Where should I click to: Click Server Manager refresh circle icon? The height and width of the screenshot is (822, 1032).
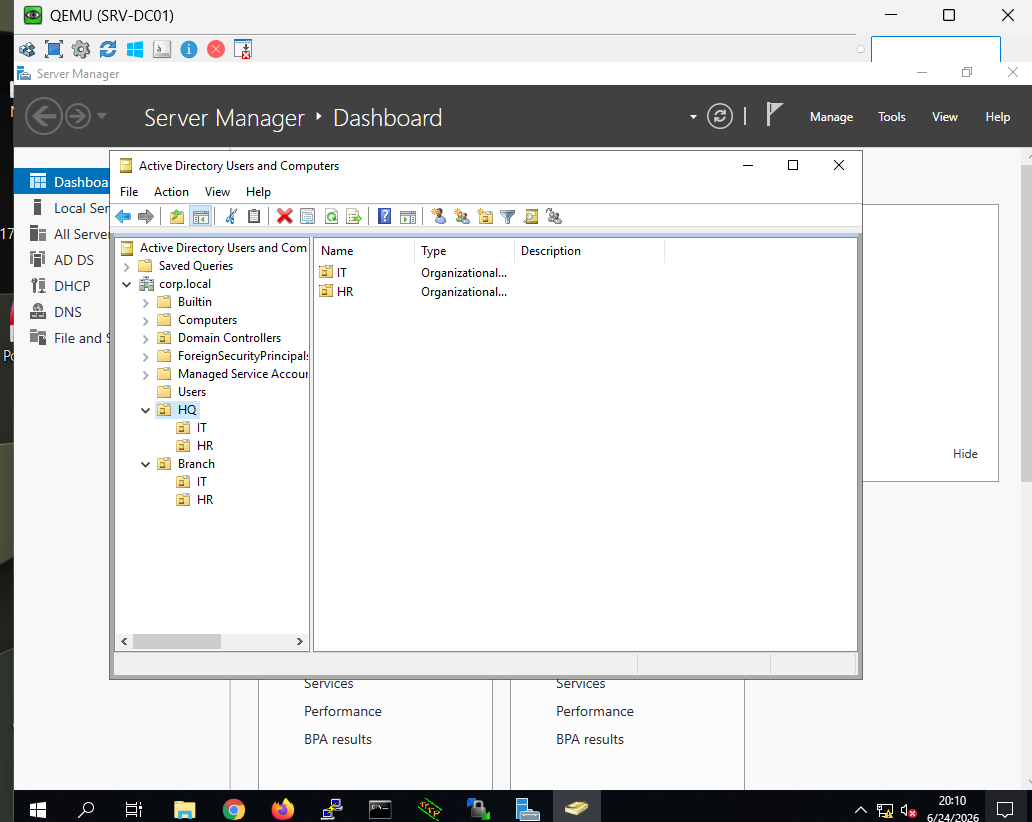719,116
